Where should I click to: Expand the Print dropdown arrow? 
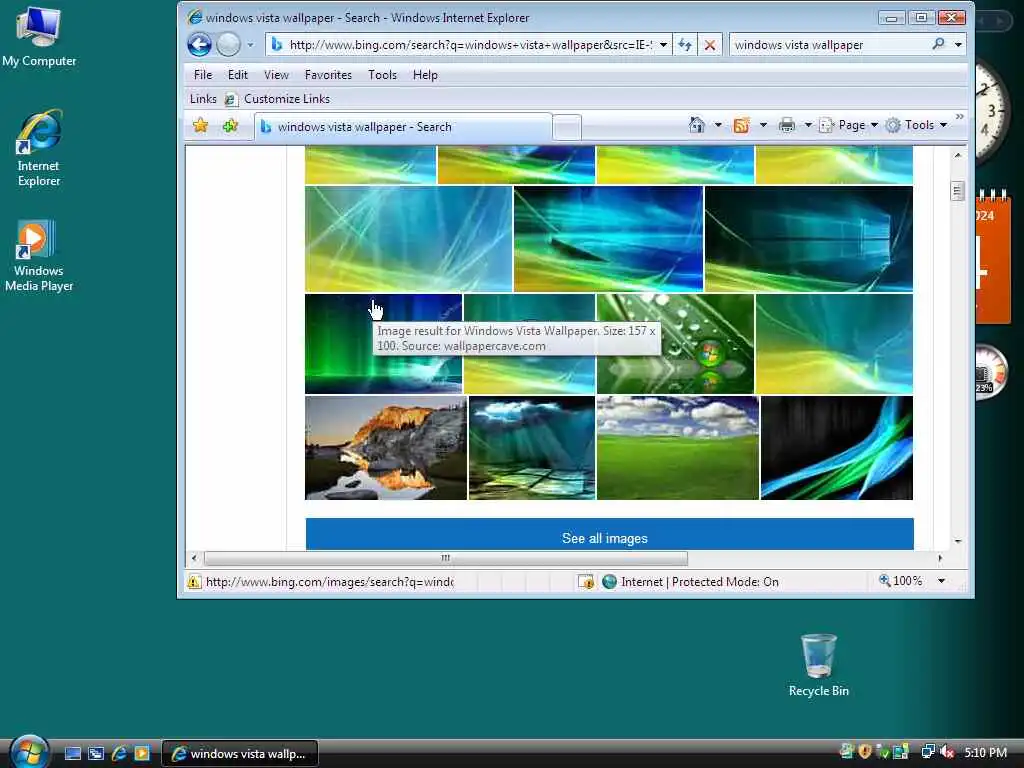tap(808, 125)
